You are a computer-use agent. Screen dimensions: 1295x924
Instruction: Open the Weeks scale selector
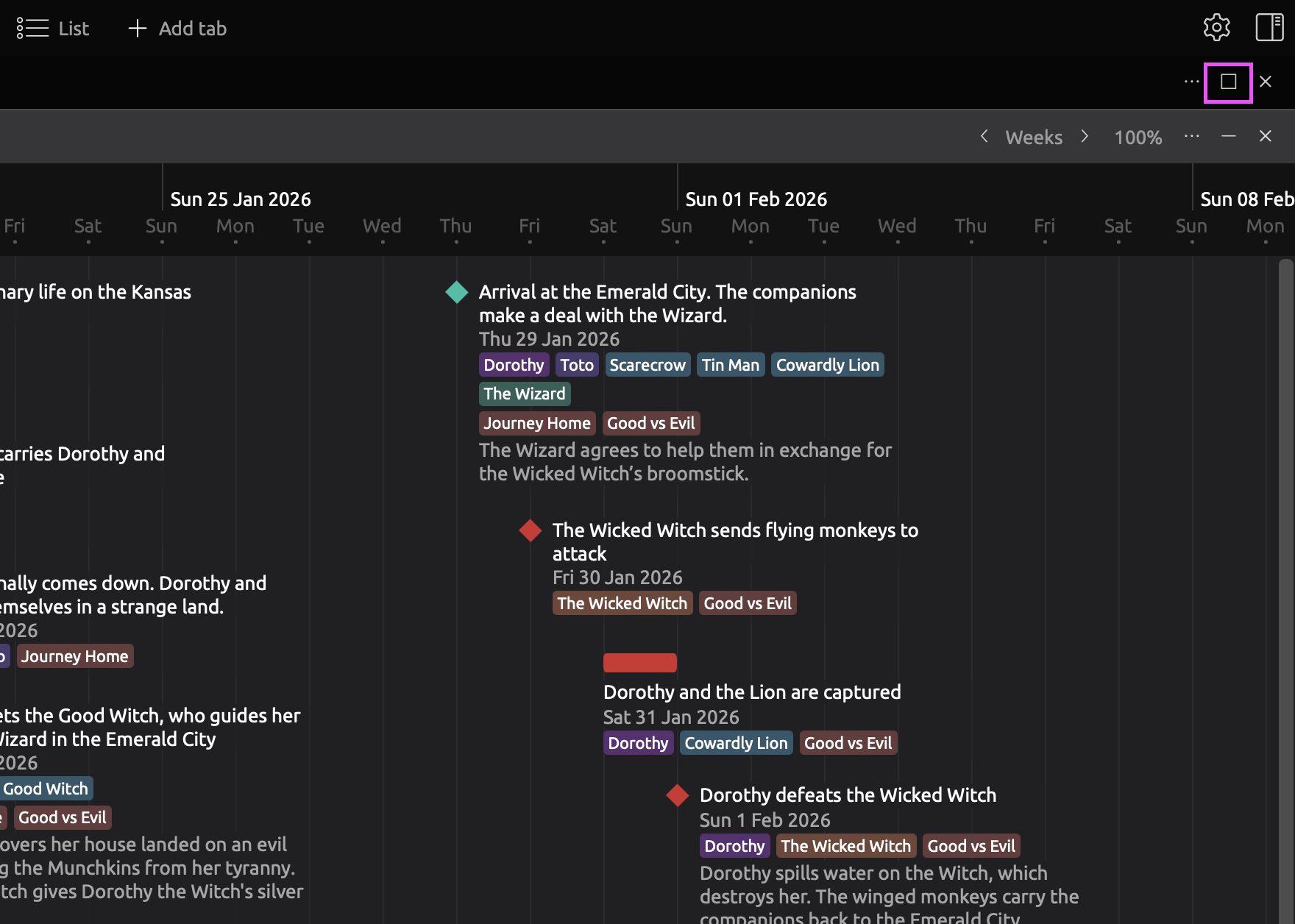[x=1034, y=138]
